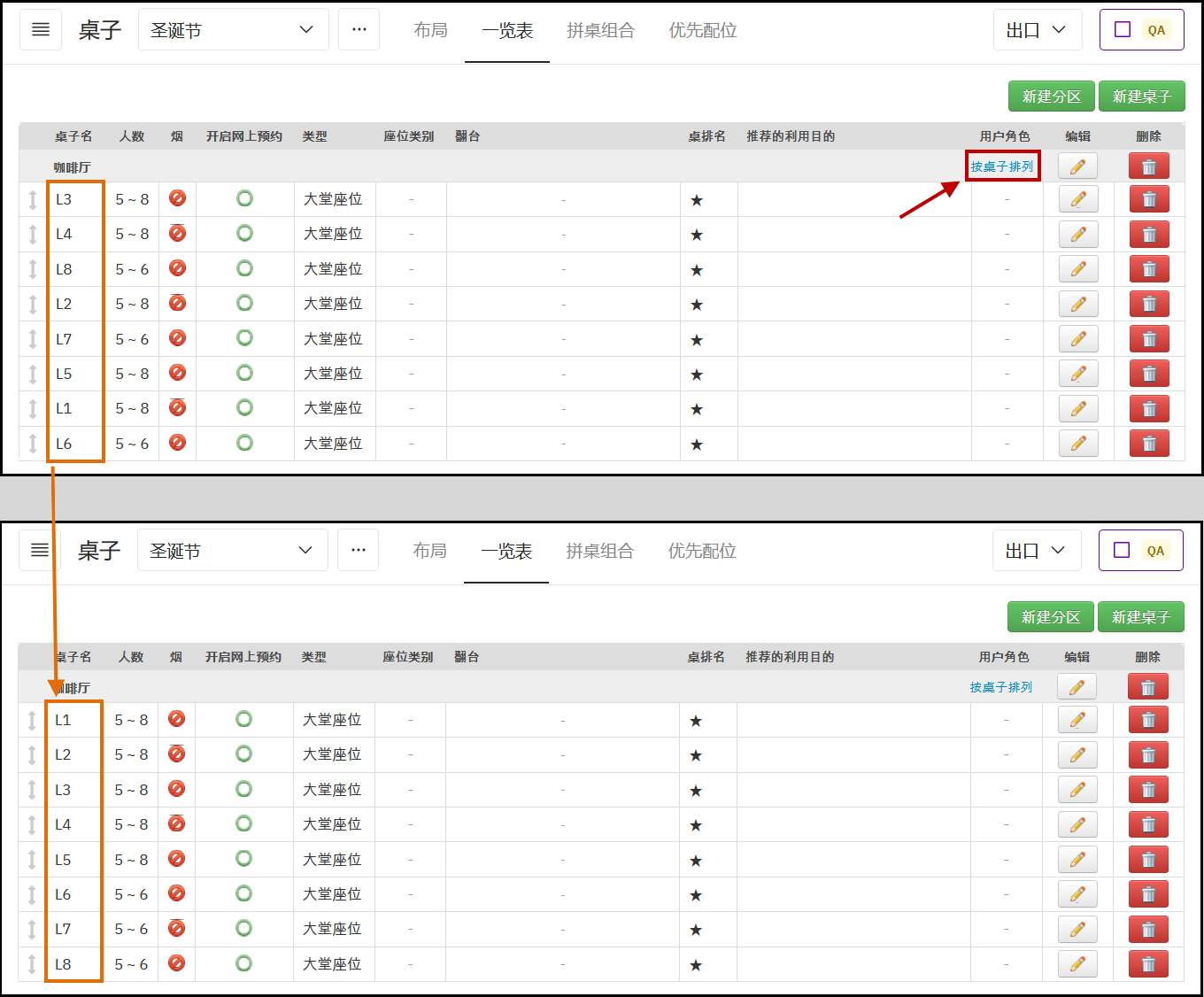Select the 一览表 tab in lower panel
The height and width of the screenshot is (997, 1204).
[506, 552]
